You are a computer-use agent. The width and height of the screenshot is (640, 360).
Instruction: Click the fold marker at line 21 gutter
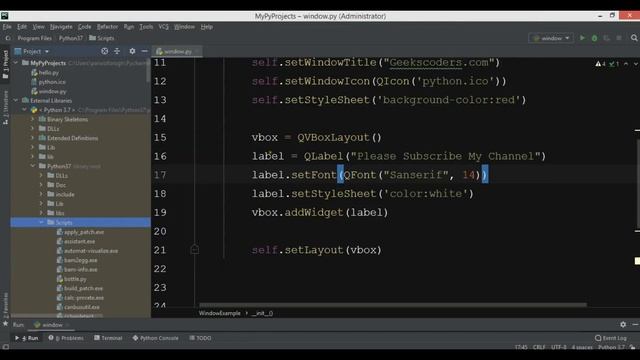coord(195,249)
